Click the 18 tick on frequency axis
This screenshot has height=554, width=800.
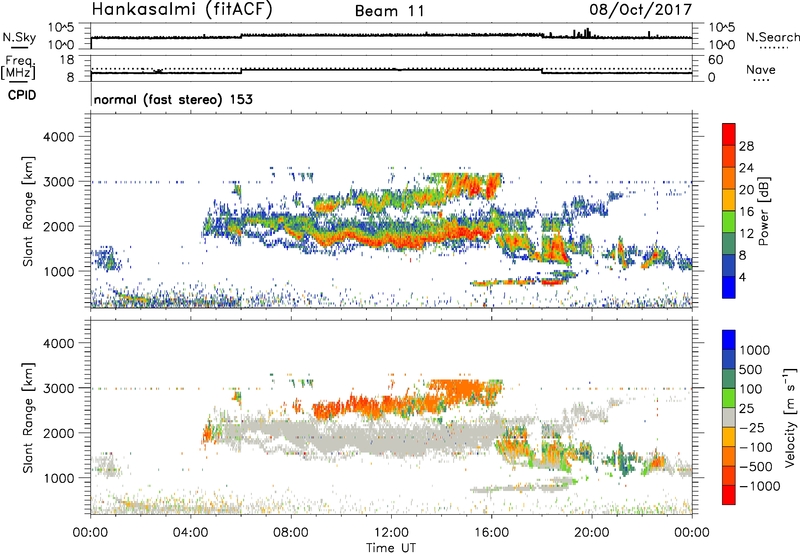click(67, 60)
